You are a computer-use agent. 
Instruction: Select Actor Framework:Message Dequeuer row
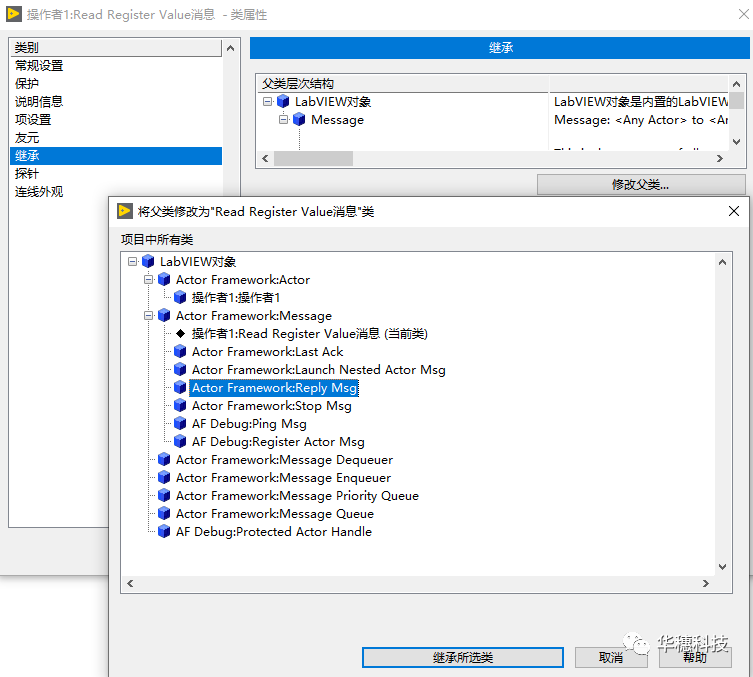click(284, 459)
